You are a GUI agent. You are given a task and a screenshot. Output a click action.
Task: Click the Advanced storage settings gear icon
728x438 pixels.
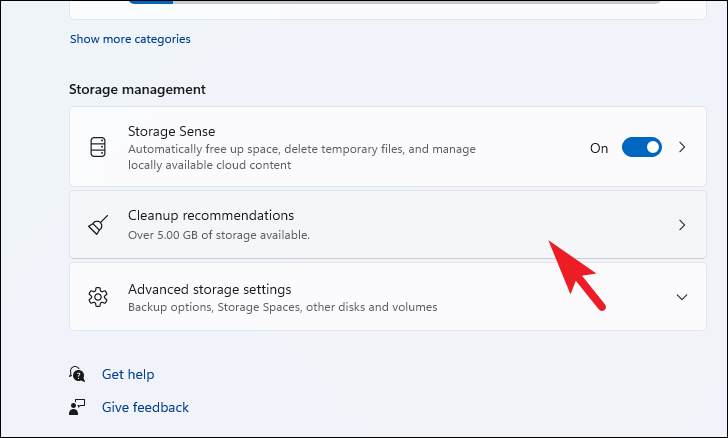tap(97, 297)
